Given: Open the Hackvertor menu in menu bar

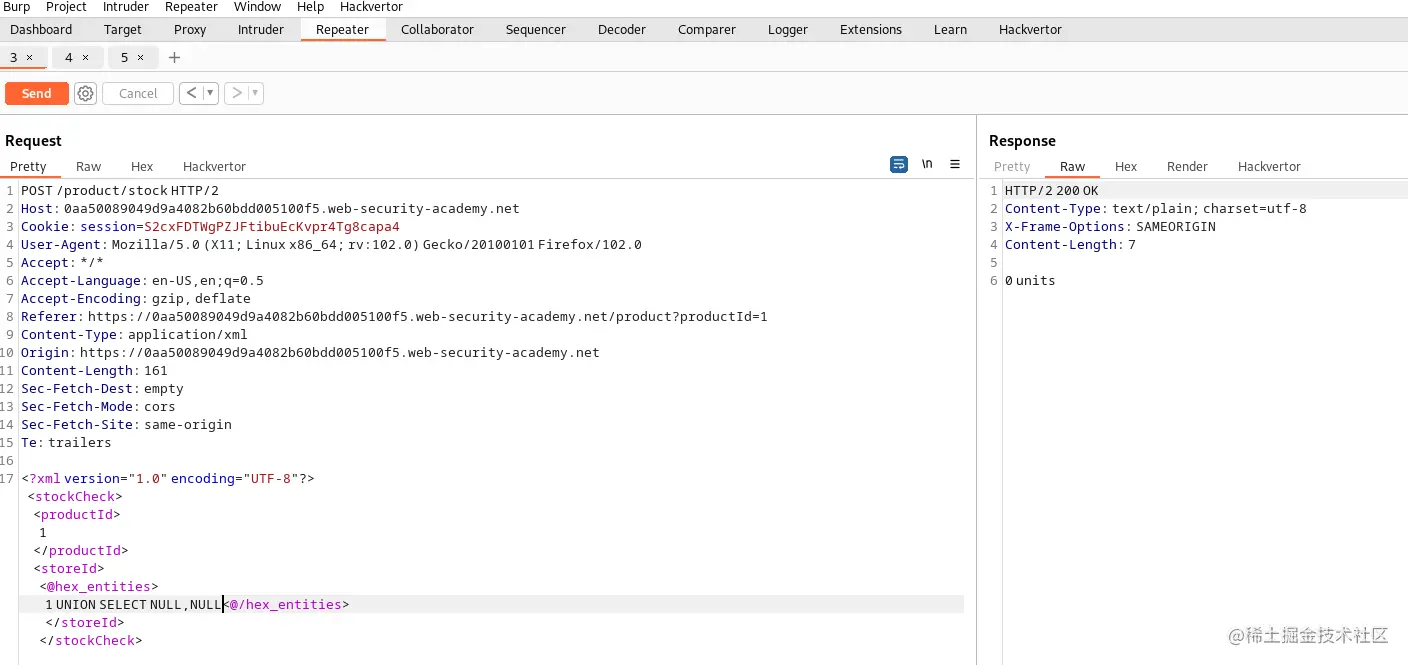Looking at the screenshot, I should 371,7.
